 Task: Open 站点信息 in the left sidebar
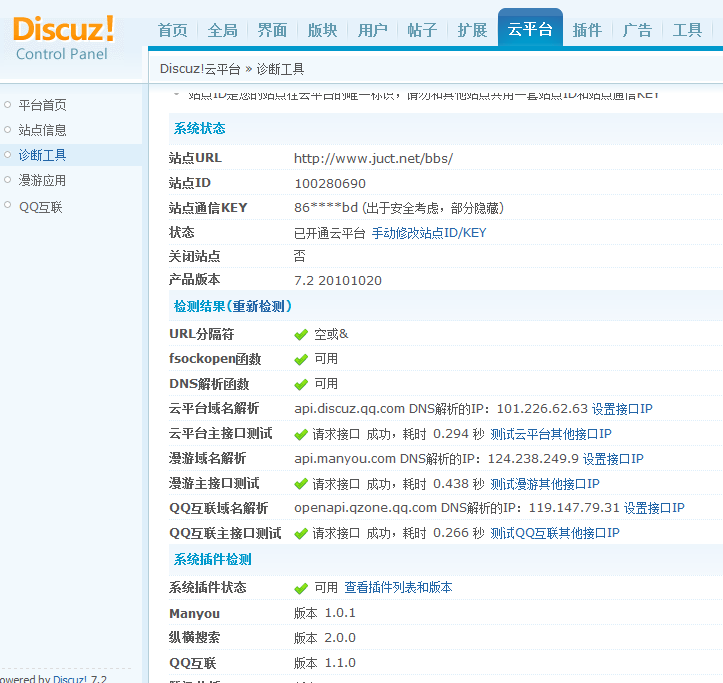pyautogui.click(x=42, y=130)
